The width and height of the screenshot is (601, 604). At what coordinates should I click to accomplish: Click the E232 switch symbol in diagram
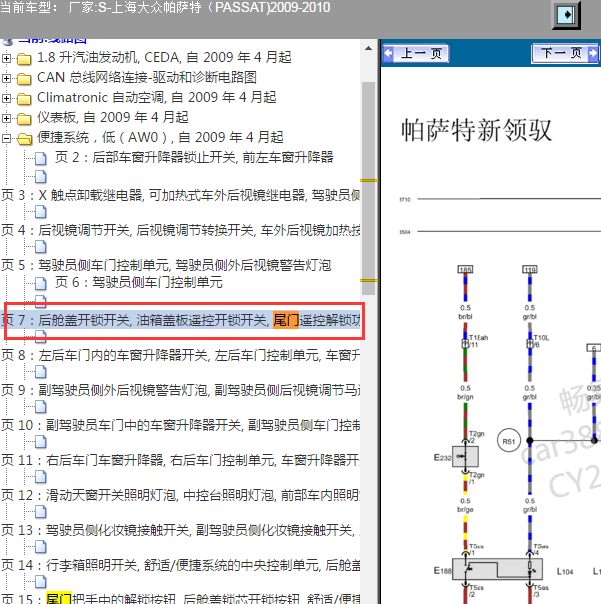465,456
